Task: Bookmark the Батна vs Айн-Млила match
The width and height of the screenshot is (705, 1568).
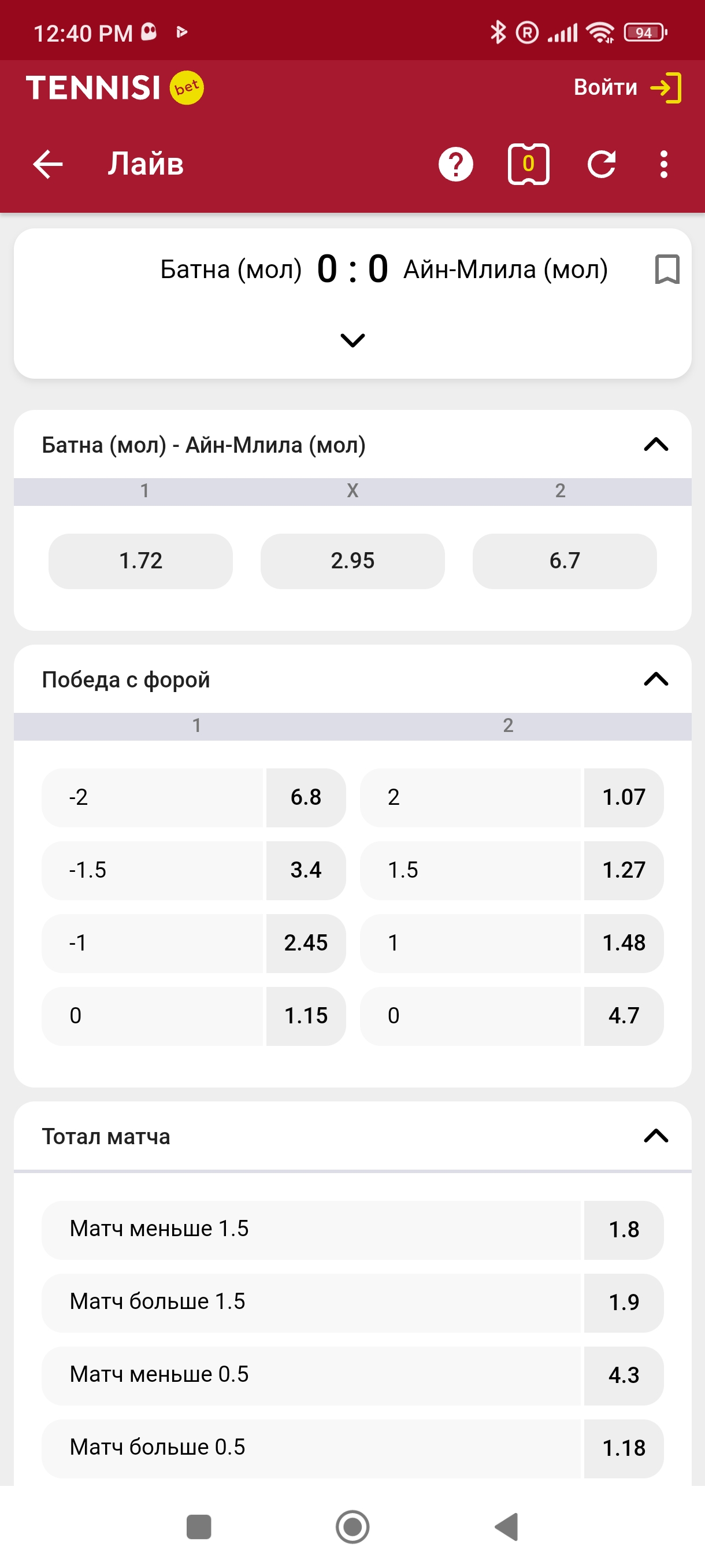Action: click(x=667, y=269)
